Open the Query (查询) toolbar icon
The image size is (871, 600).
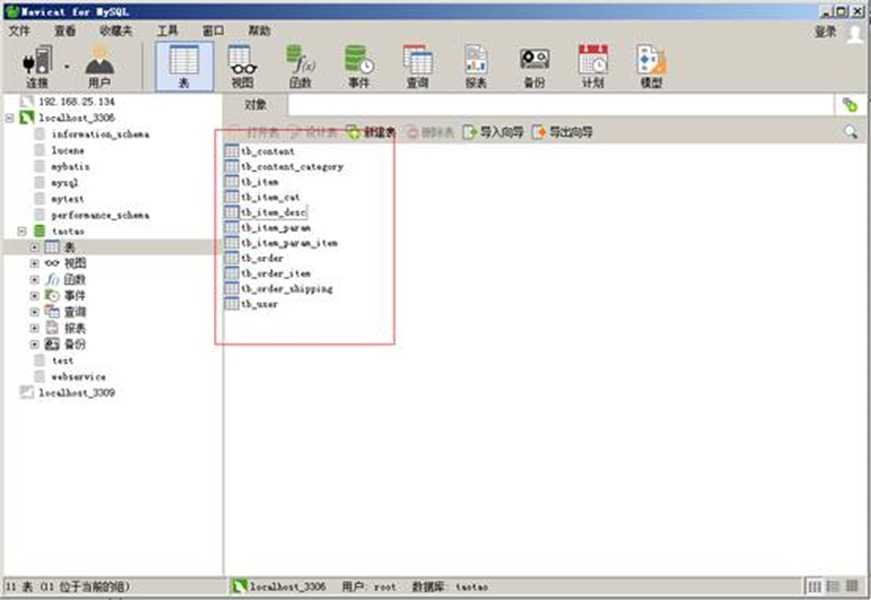pos(418,67)
